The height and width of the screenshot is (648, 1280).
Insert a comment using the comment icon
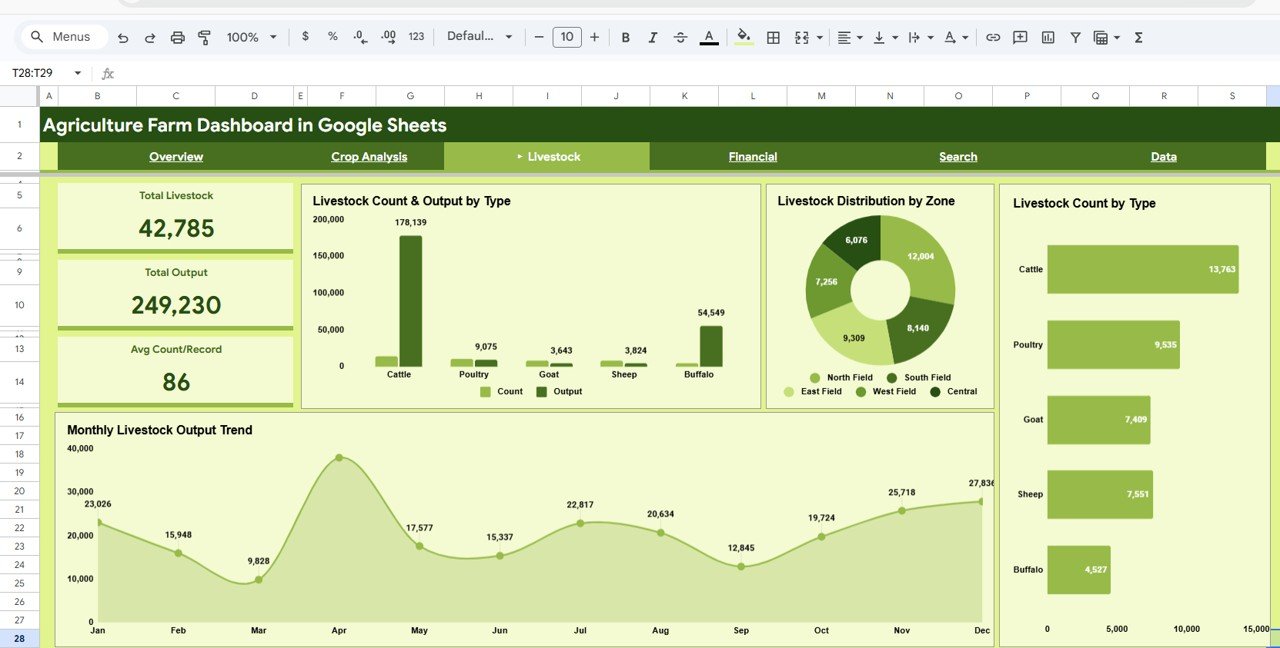tap(1019, 37)
